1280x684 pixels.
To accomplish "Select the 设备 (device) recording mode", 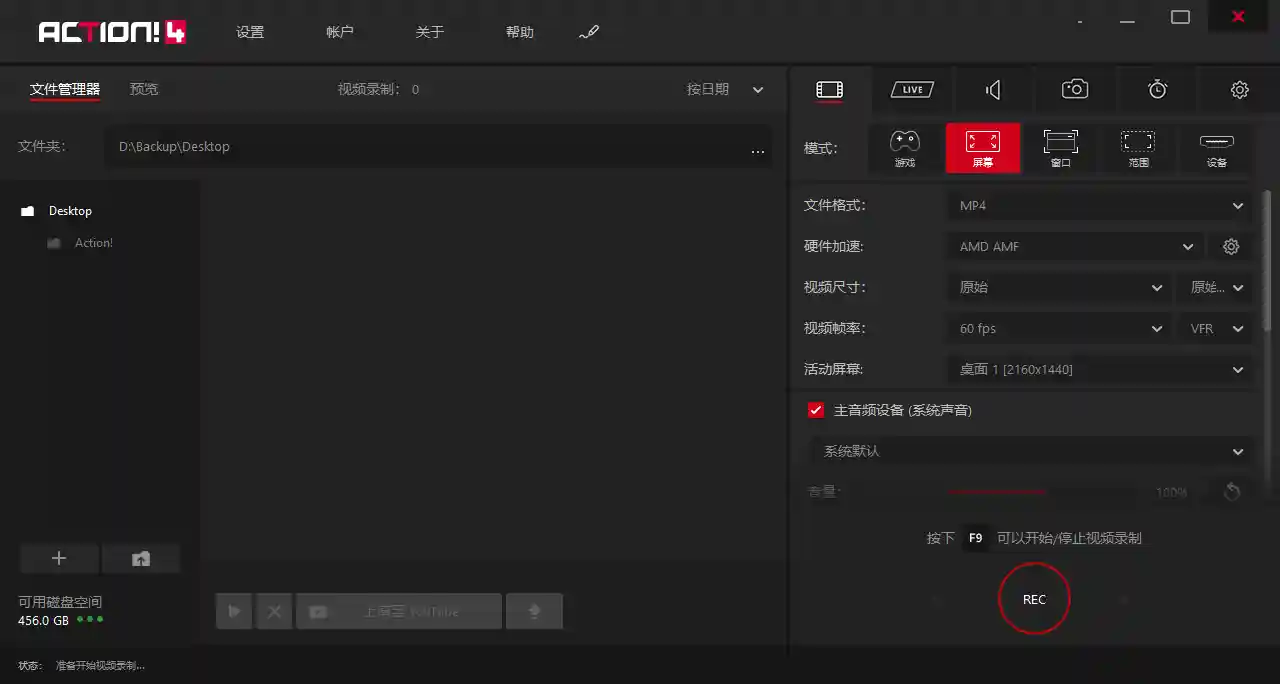I will point(1216,147).
